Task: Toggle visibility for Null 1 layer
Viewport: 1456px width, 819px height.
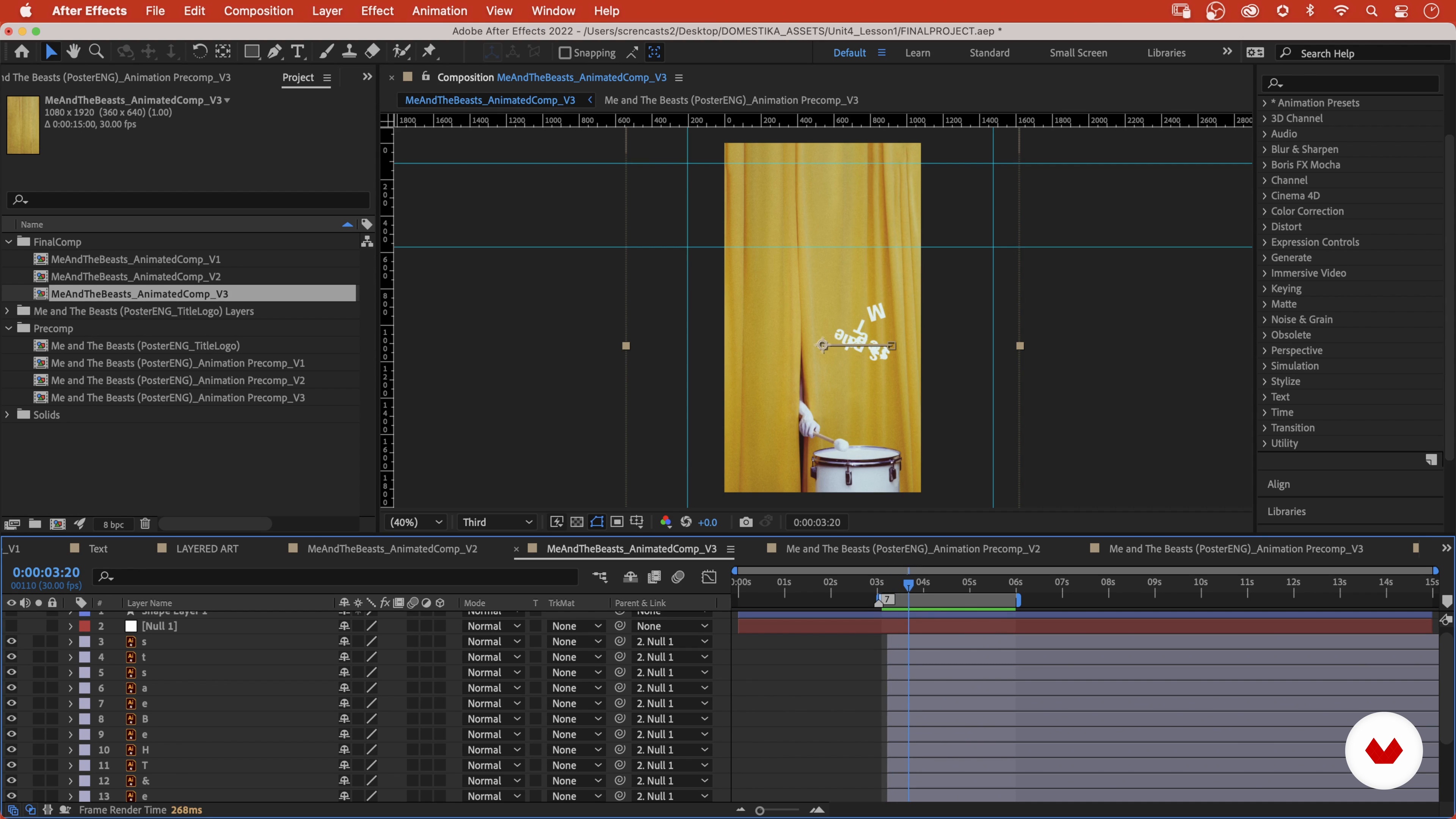Action: pos(11,626)
